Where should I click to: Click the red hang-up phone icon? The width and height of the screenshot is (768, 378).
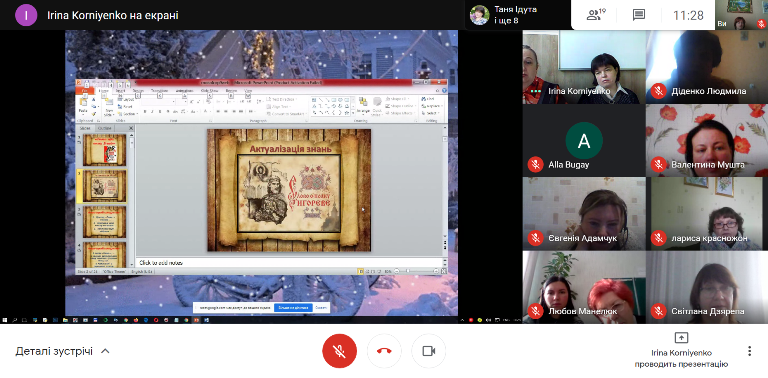(x=384, y=351)
